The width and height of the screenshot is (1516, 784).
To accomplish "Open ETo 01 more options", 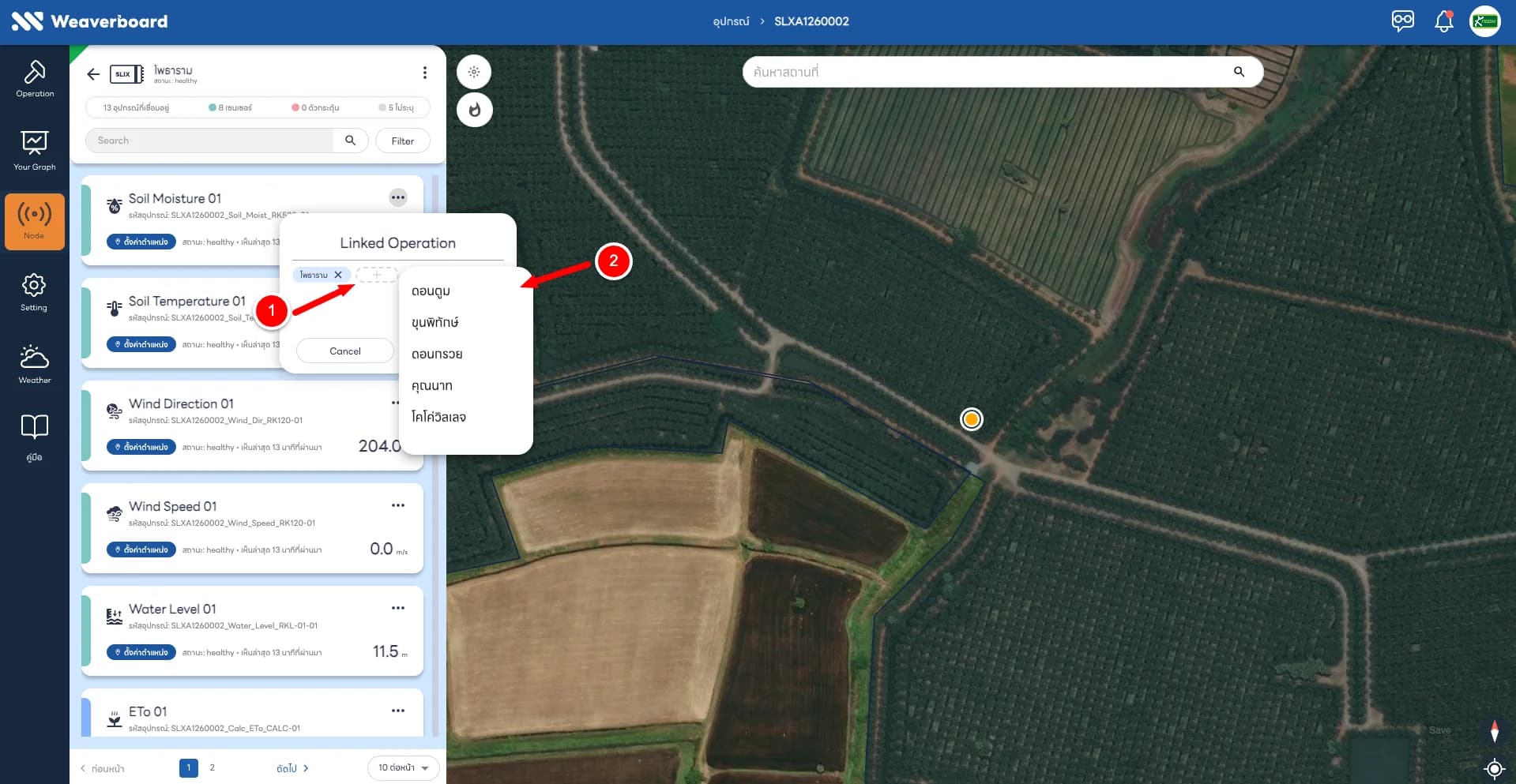I will [398, 711].
